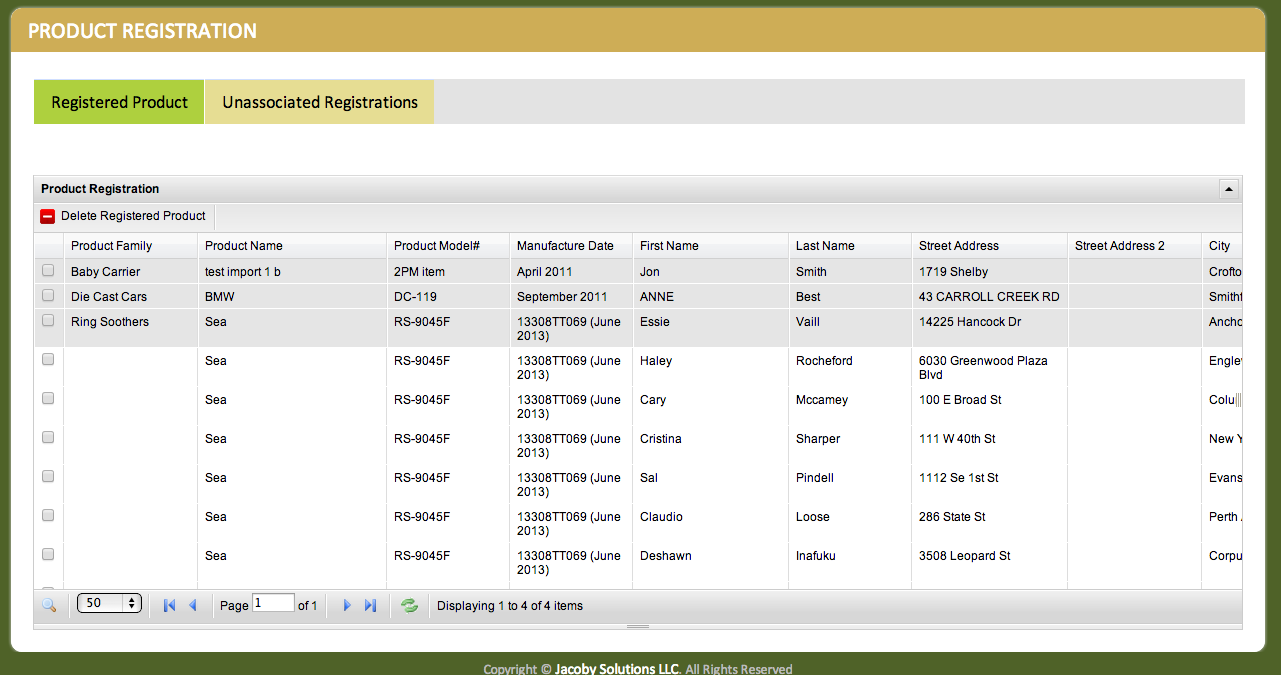Sort by the Street Address 2 column header

pos(1135,246)
